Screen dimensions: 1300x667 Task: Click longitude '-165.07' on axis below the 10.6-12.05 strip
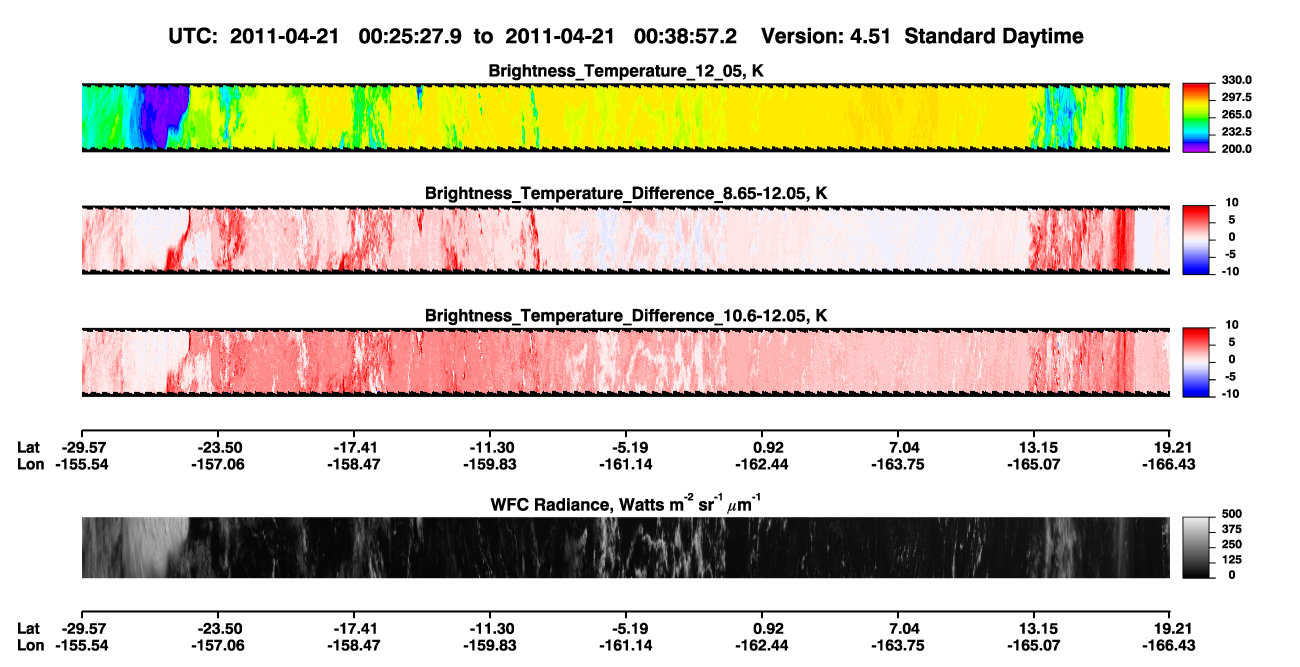coord(1034,465)
